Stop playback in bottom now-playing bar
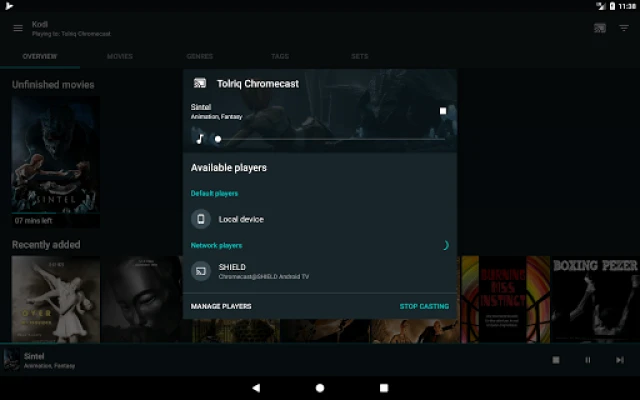This screenshot has height=400, width=640. pos(556,360)
